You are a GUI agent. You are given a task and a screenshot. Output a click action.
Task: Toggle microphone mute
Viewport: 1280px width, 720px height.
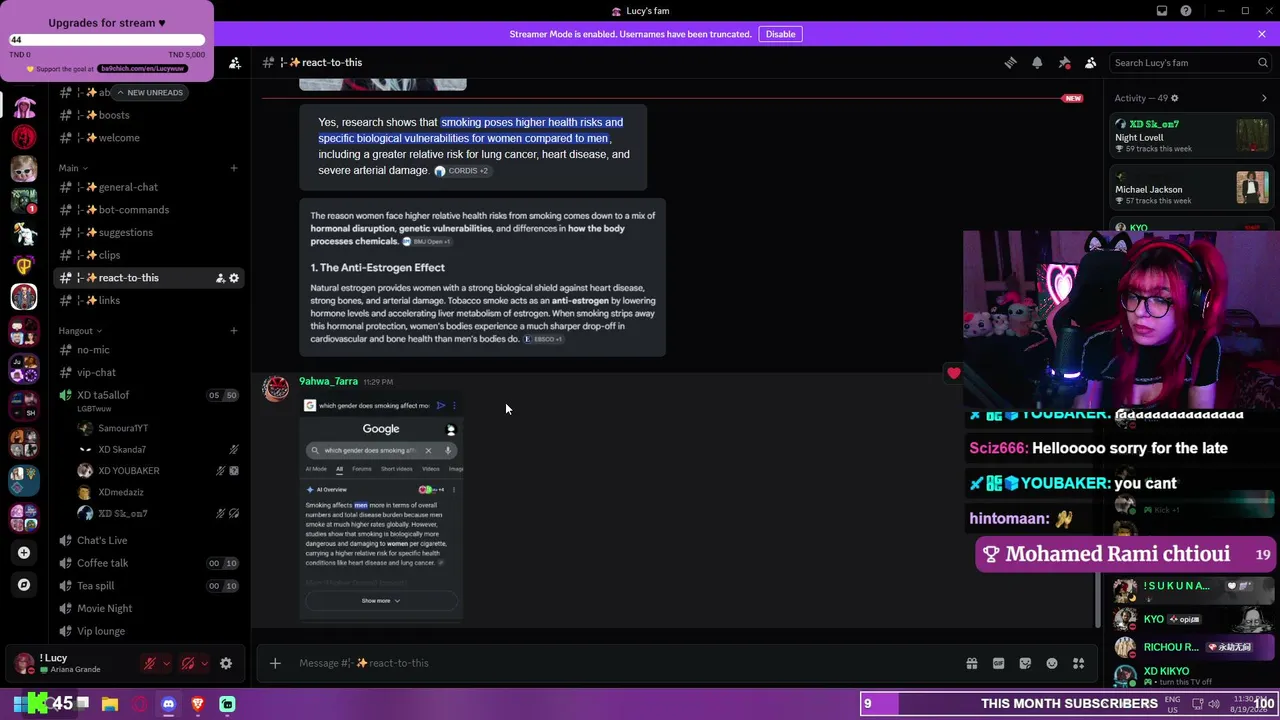pyautogui.click(x=150, y=663)
